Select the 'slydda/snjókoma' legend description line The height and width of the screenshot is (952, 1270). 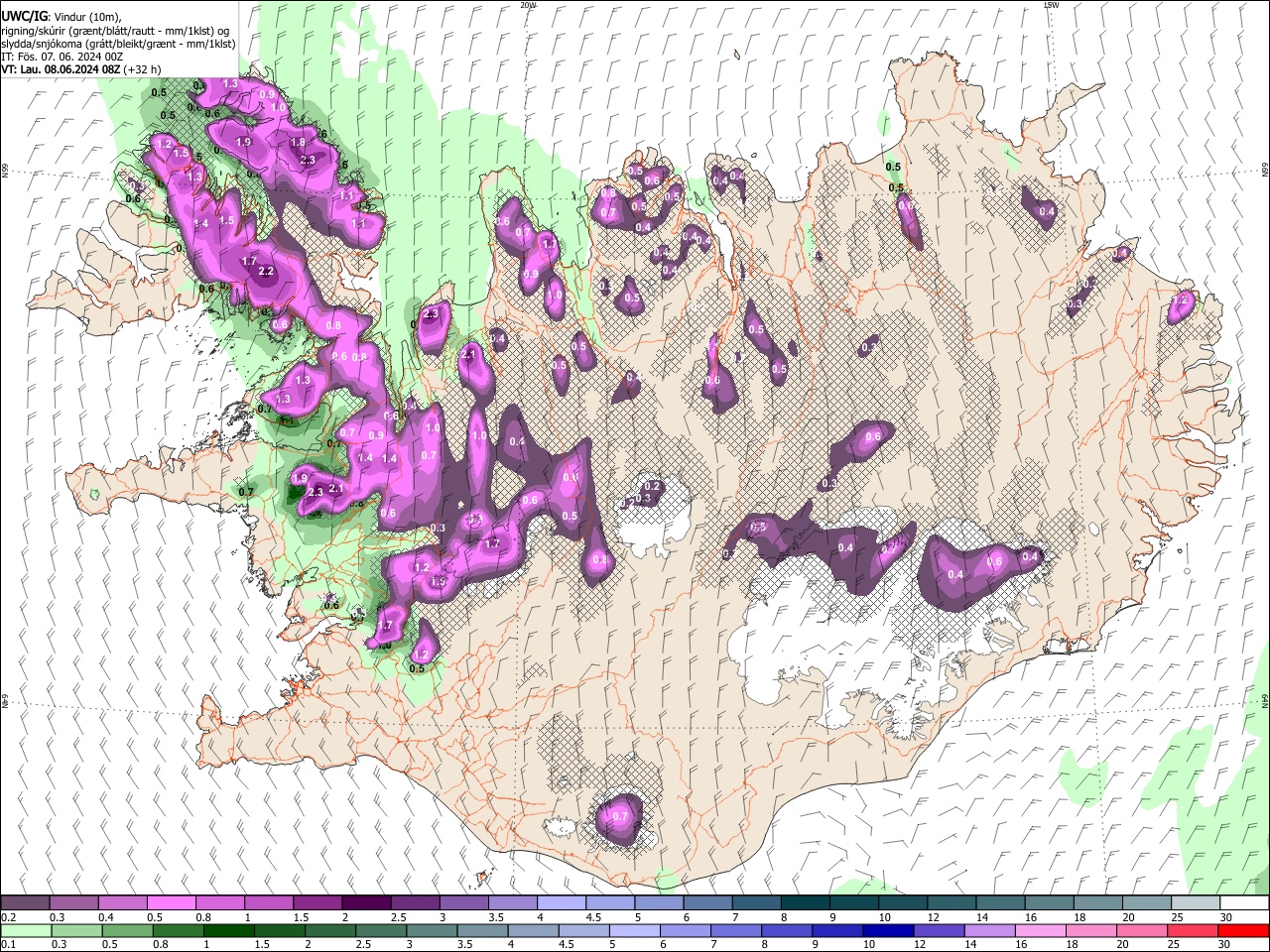coord(118,44)
